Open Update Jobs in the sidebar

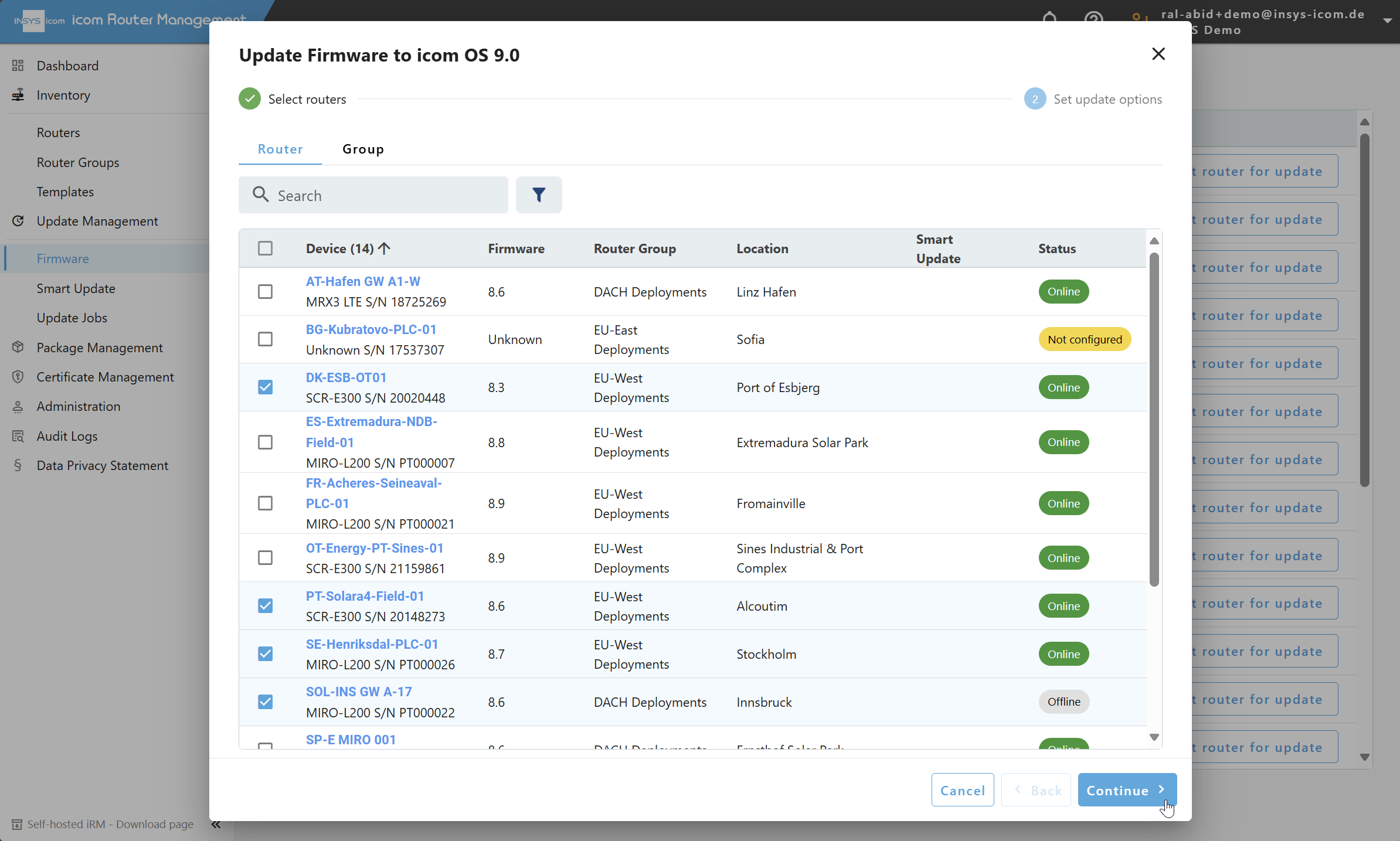click(x=72, y=318)
